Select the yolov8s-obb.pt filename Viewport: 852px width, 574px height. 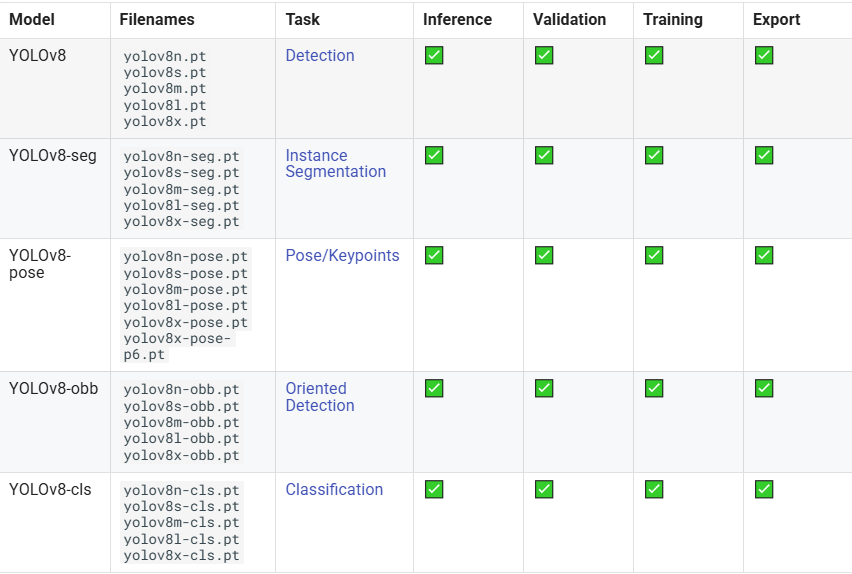tap(181, 407)
